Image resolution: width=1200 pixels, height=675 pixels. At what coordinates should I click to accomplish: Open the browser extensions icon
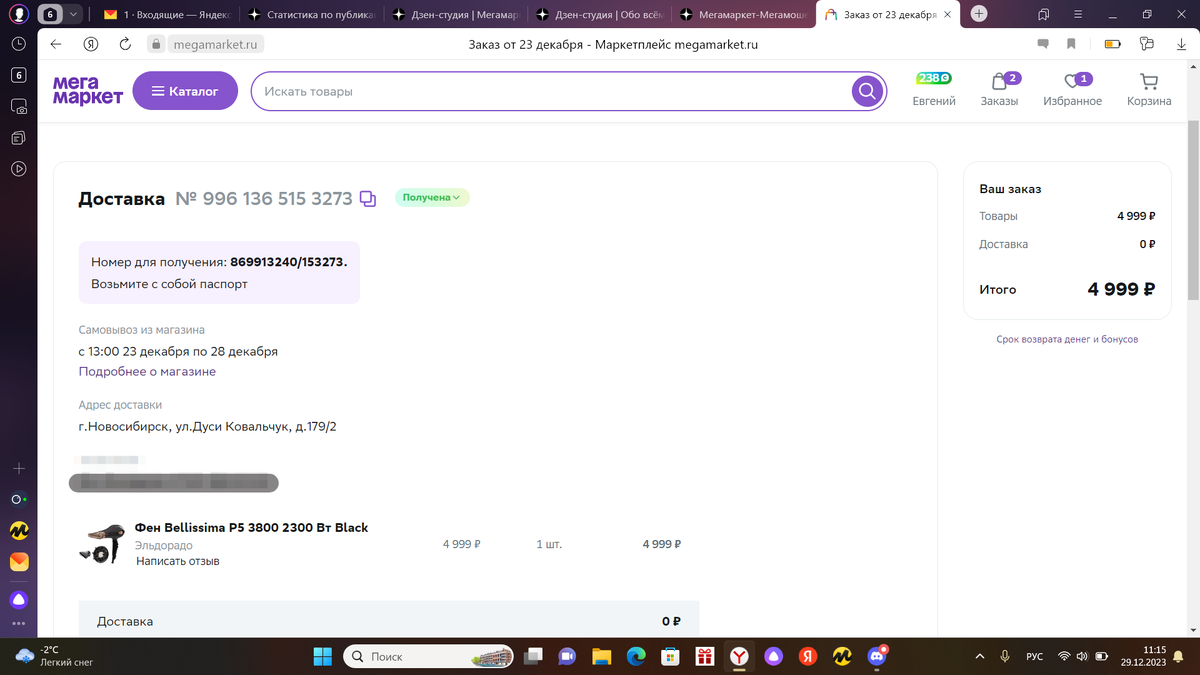1147,44
